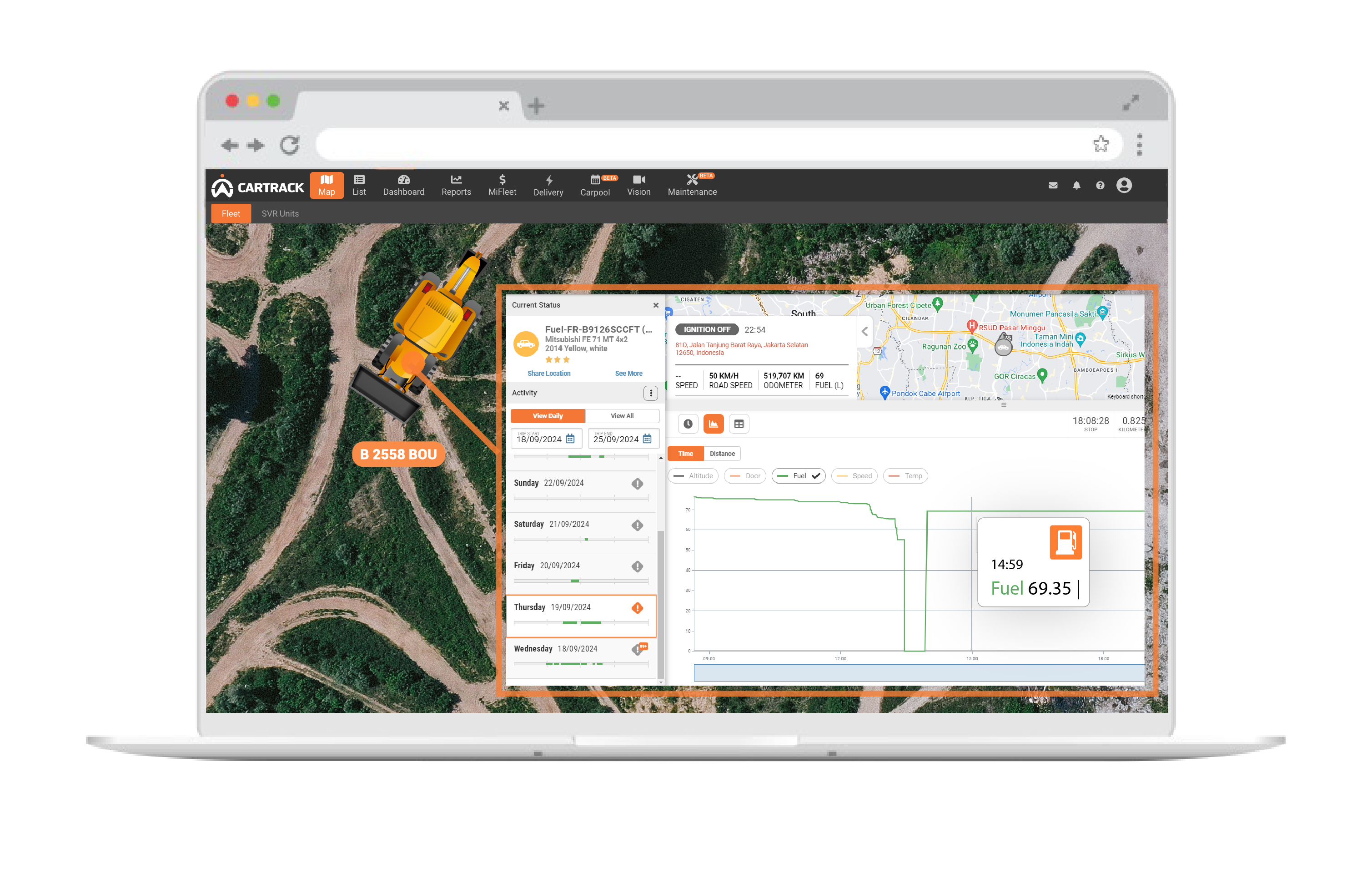Click the B 2558 BOU vehicle label
Image resolution: width=1372 pixels, height=879 pixels.
point(398,454)
